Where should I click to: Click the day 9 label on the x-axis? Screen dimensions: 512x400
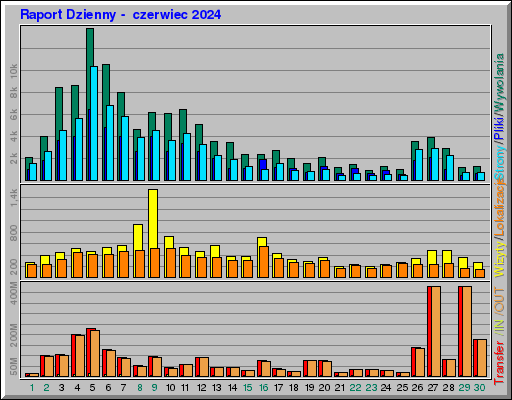pos(154,388)
